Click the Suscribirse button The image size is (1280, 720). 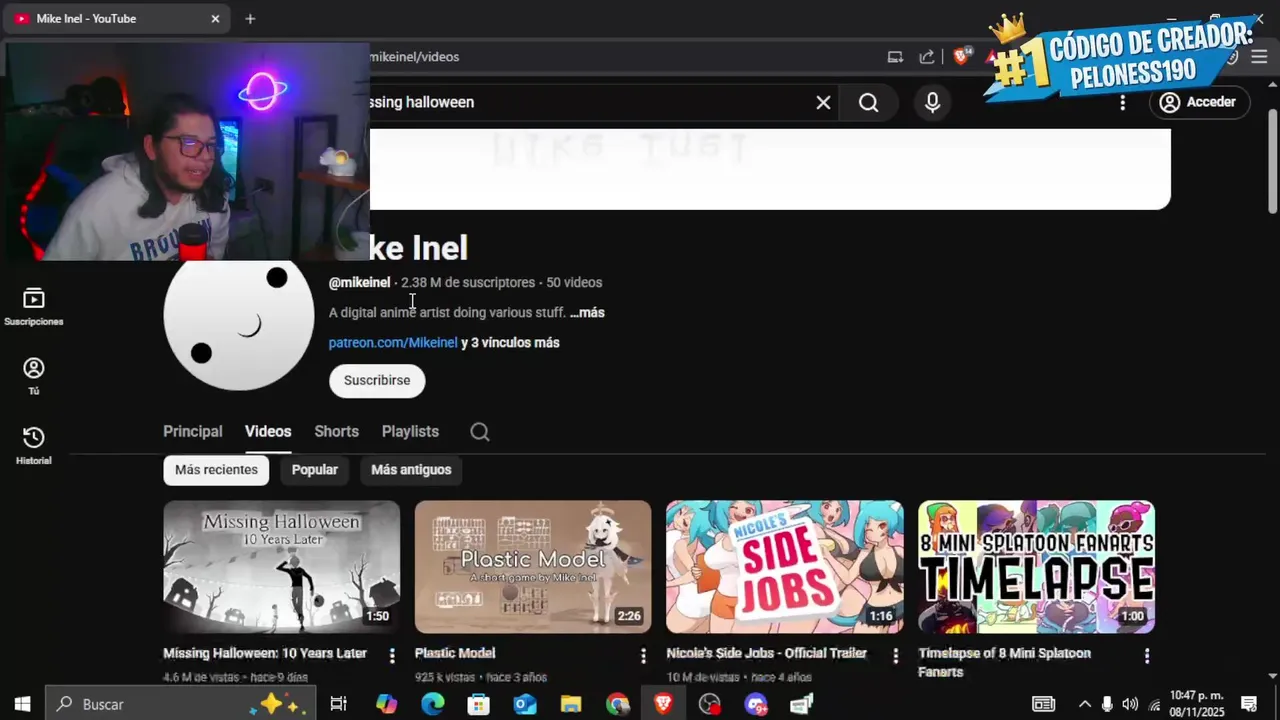(x=377, y=381)
